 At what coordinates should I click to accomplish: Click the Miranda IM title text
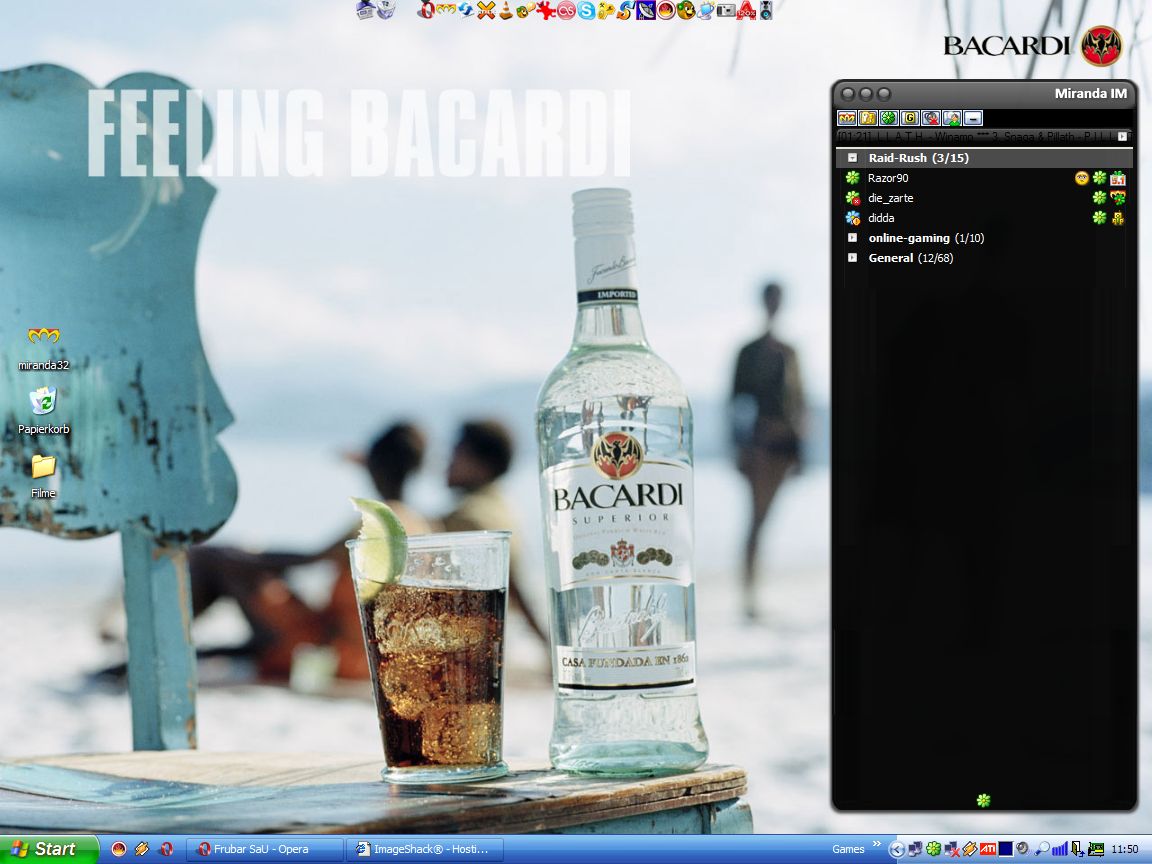pos(1090,93)
